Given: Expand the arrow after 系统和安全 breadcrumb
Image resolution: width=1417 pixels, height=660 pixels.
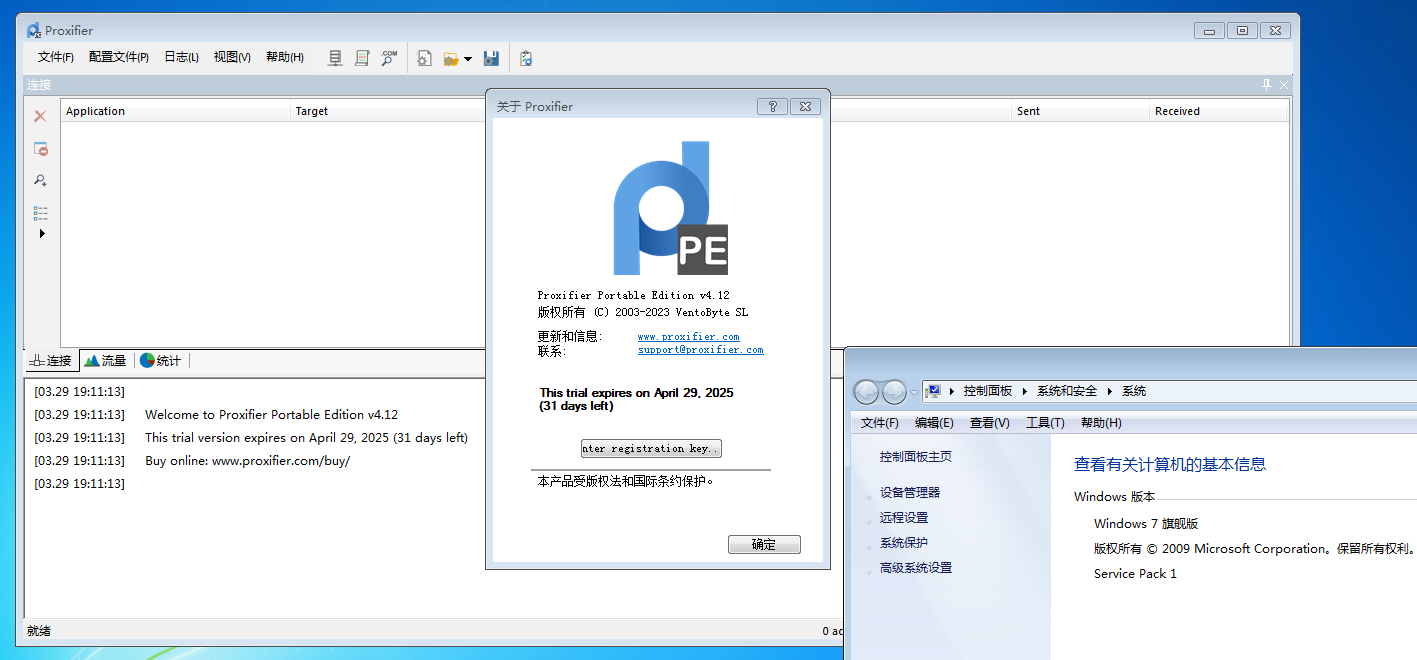Looking at the screenshot, I should click(x=1110, y=391).
